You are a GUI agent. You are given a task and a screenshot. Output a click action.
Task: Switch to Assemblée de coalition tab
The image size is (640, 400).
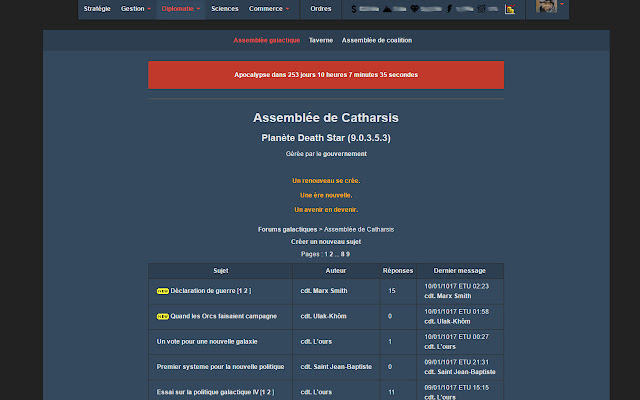click(x=377, y=40)
